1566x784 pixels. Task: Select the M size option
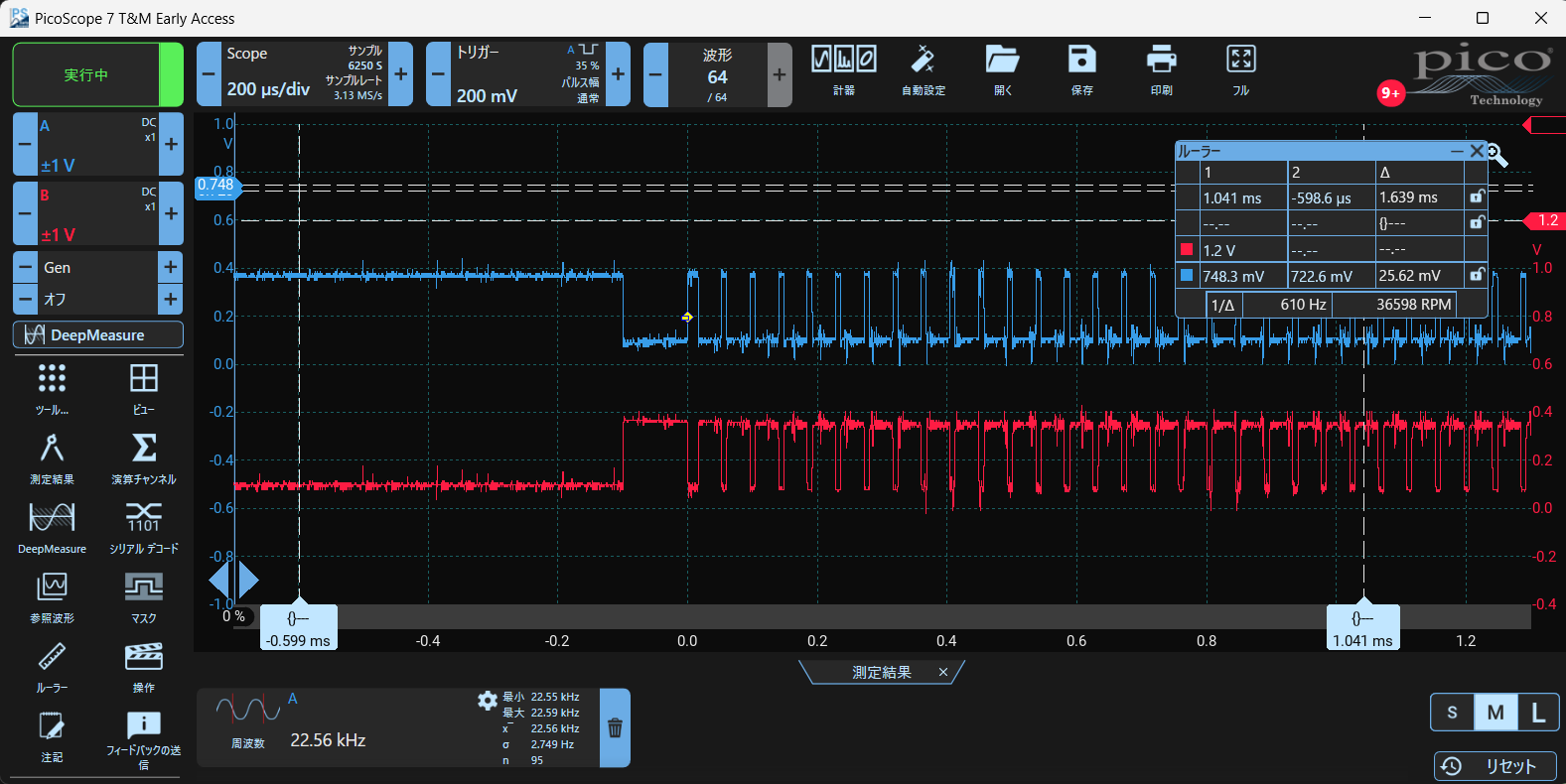pyautogui.click(x=1495, y=712)
